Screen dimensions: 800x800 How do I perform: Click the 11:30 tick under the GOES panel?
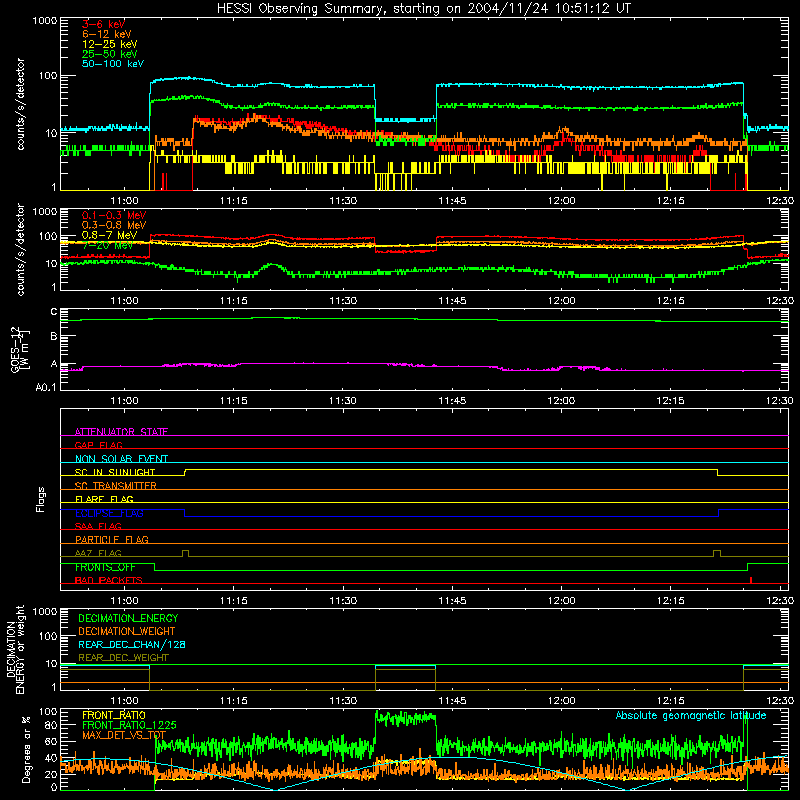[x=343, y=401]
